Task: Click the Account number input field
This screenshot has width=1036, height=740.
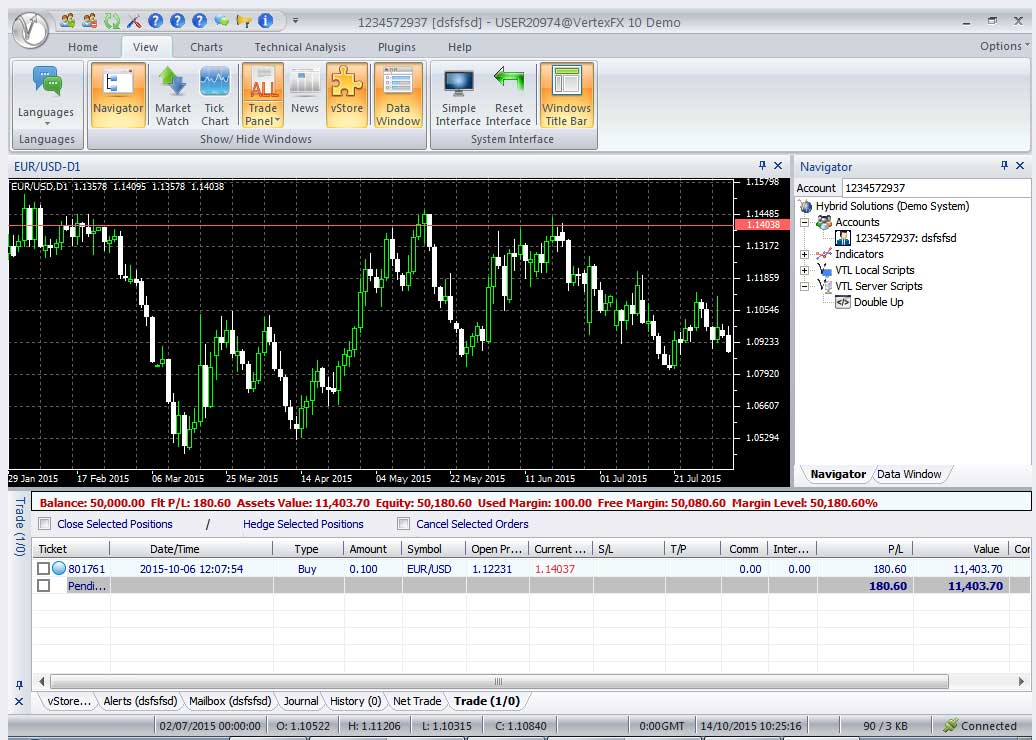Action: tap(936, 188)
